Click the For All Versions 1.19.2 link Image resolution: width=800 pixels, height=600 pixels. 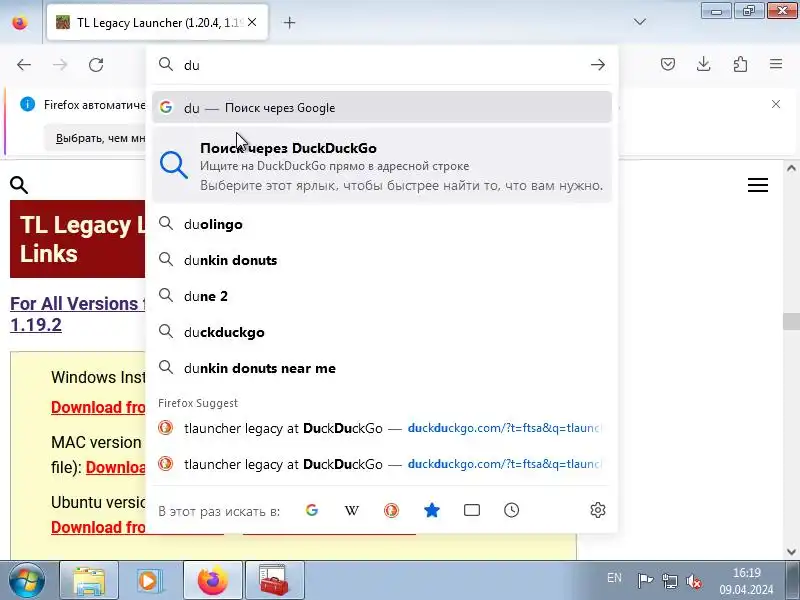pos(78,314)
